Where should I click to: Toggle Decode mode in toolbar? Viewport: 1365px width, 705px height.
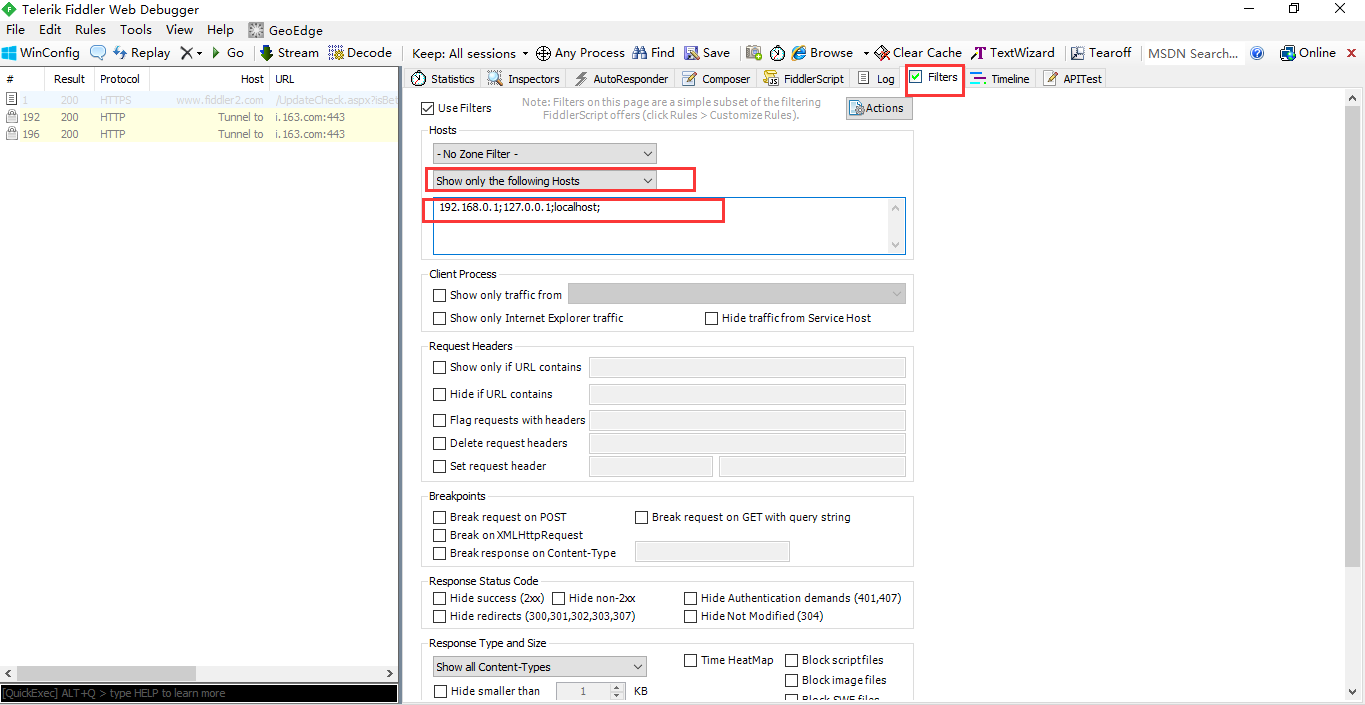(360, 53)
